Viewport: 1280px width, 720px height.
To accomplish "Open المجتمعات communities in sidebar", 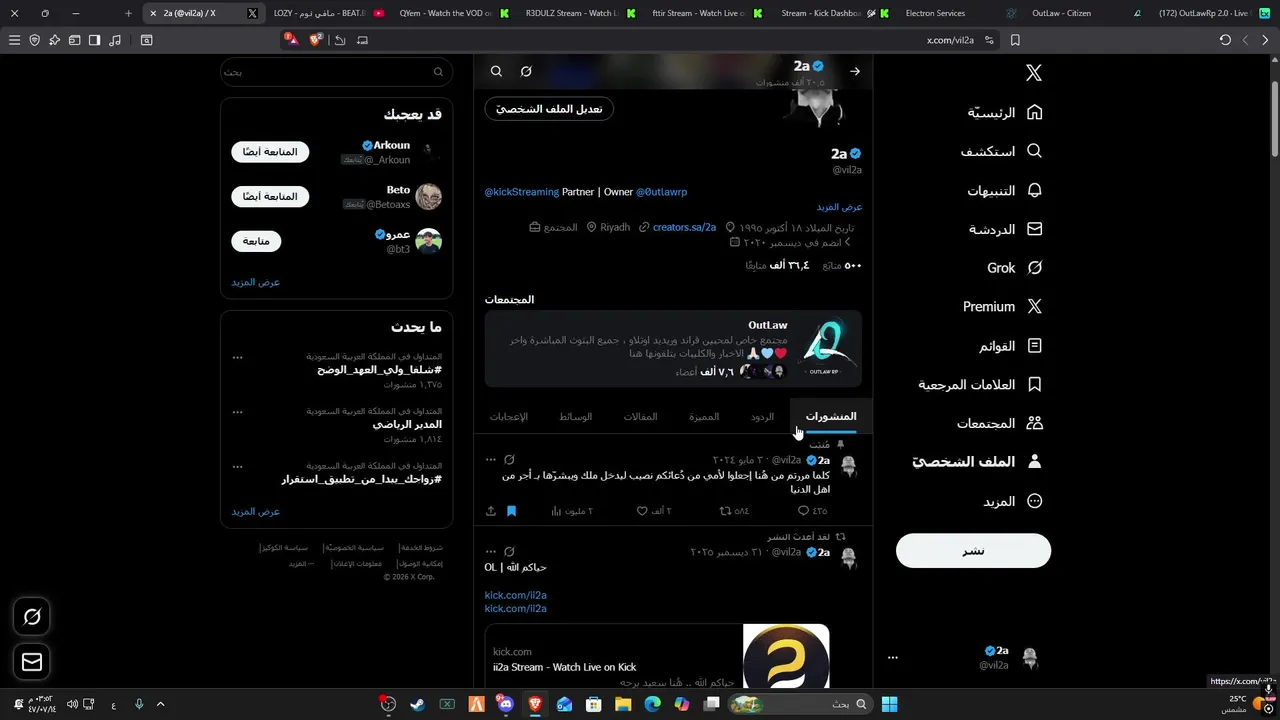I will click(x=999, y=424).
